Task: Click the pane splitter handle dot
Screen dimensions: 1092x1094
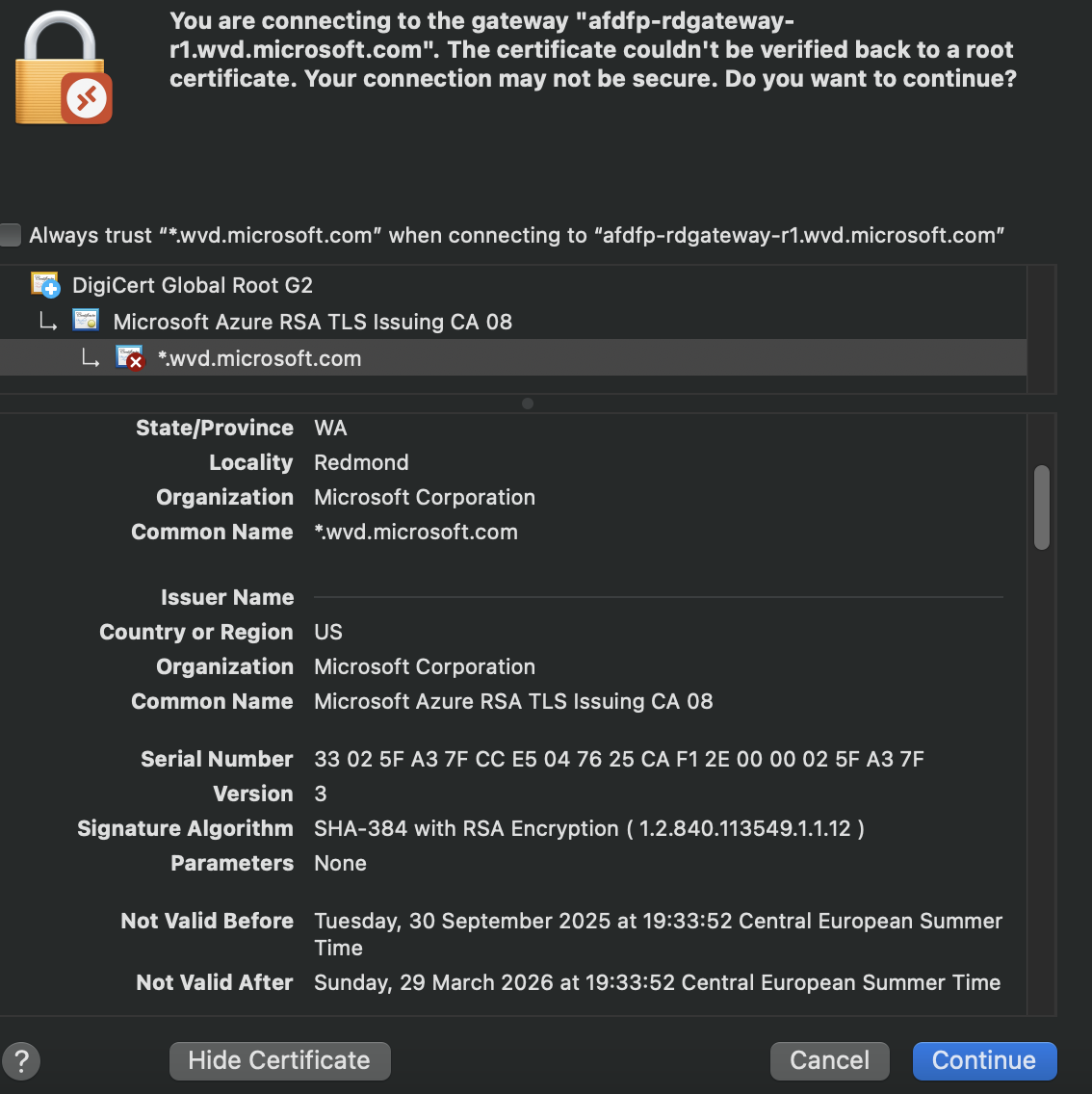Action: 528,404
